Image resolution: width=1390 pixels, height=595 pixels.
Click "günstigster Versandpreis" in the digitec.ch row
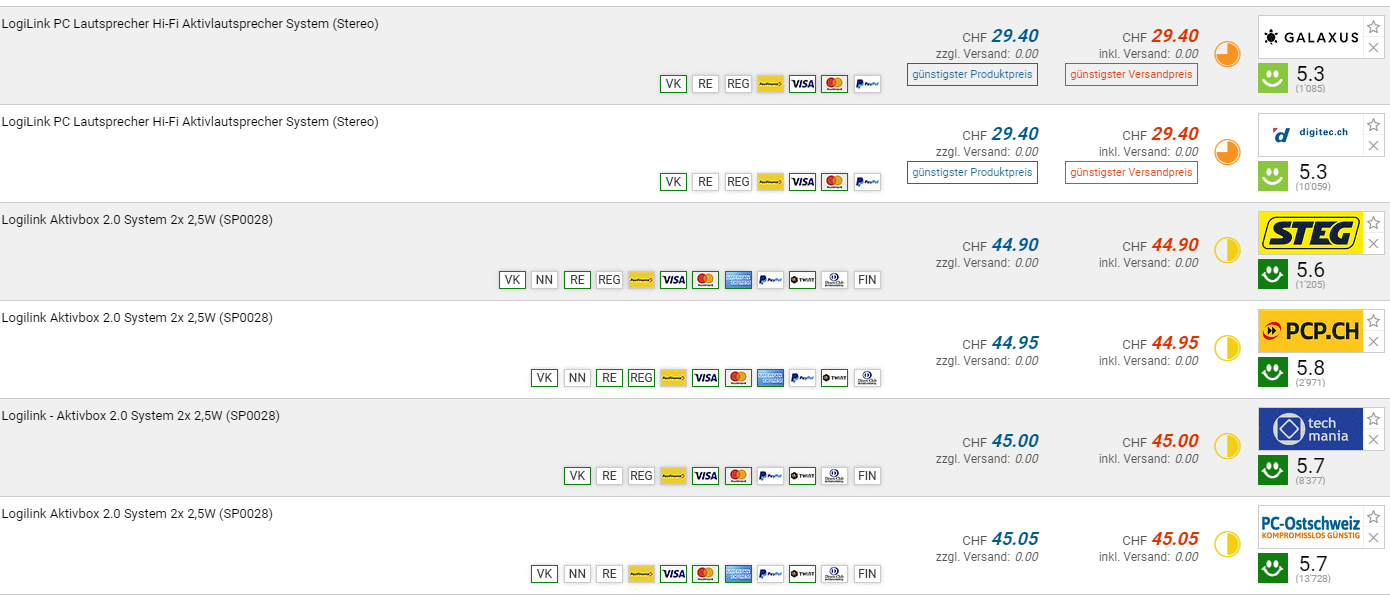(1130, 173)
